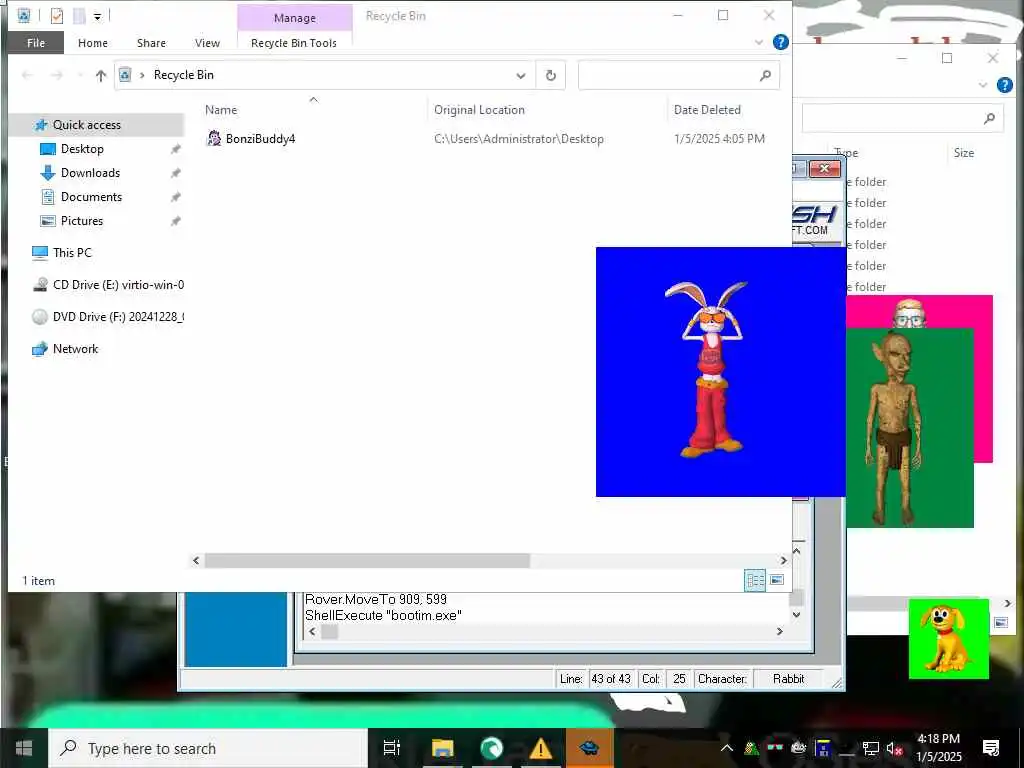Open Desktop in the navigation pane
Image resolution: width=1024 pixels, height=768 pixels.
[x=82, y=149]
